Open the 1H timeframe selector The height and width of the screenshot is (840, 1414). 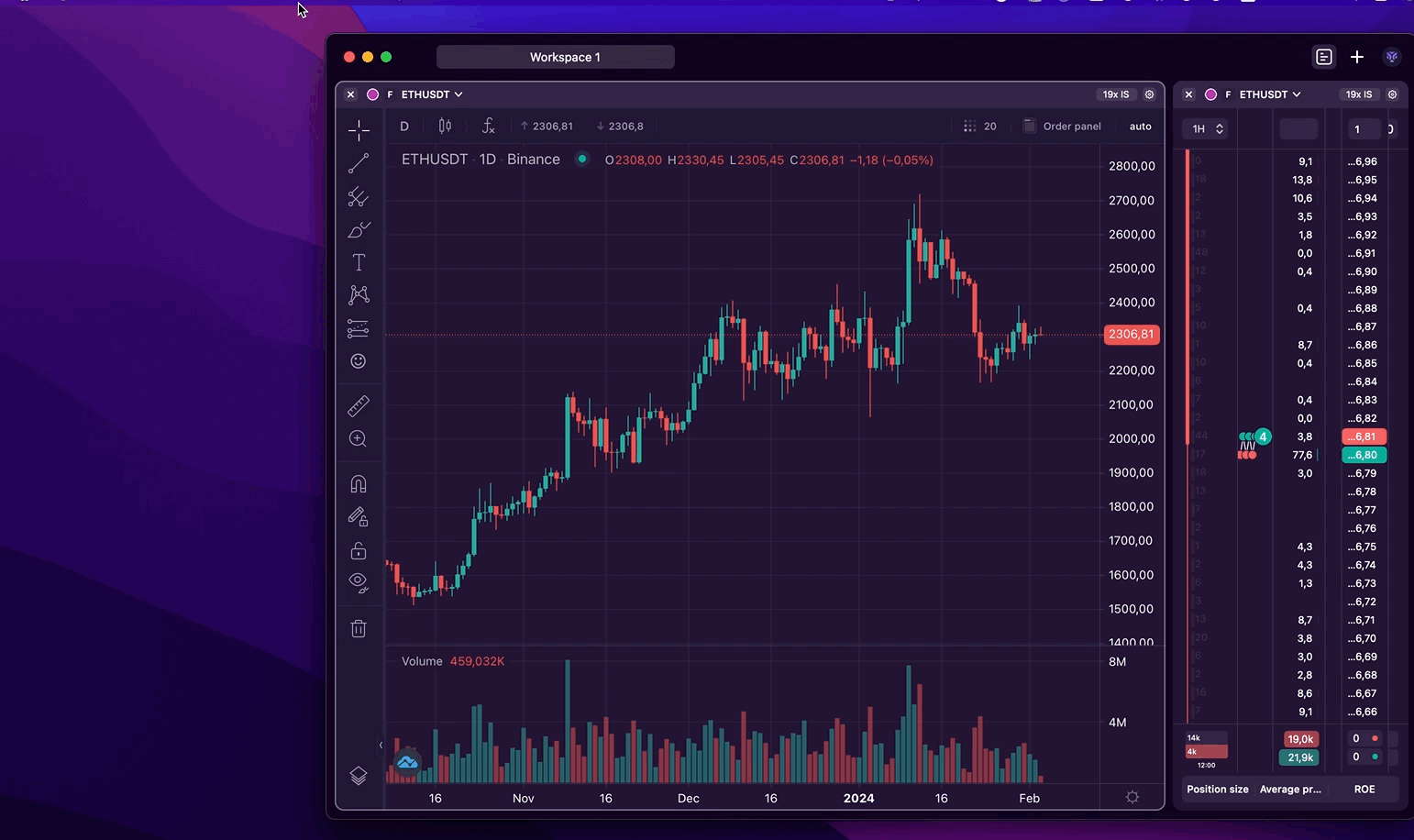(x=1205, y=129)
